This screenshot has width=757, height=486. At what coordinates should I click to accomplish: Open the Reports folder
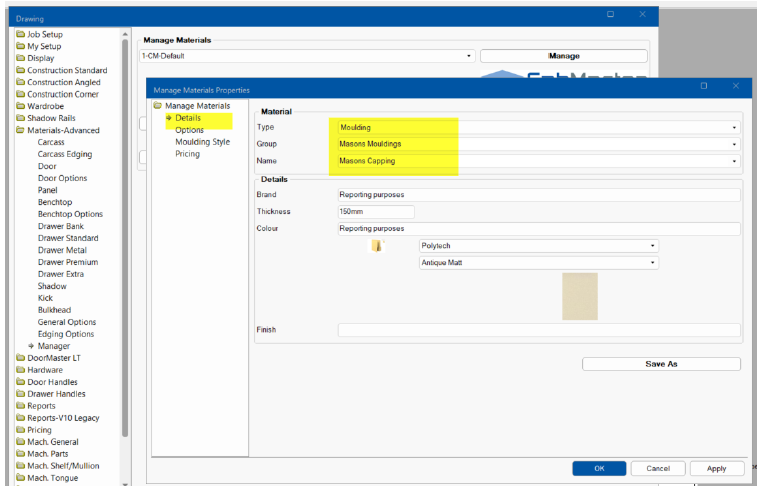pos(36,406)
